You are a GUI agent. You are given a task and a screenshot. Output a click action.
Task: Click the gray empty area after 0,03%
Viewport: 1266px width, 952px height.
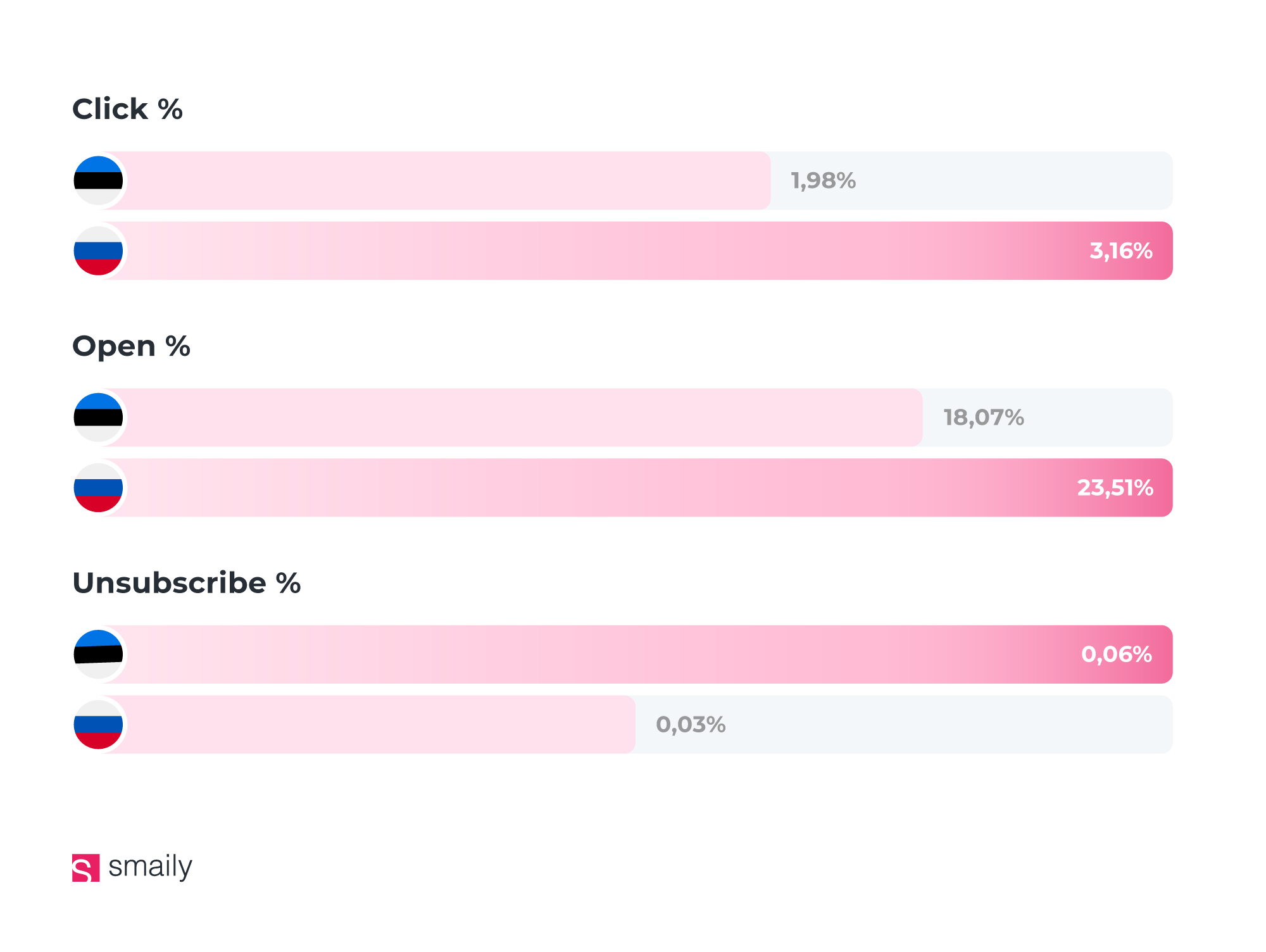coord(949,724)
